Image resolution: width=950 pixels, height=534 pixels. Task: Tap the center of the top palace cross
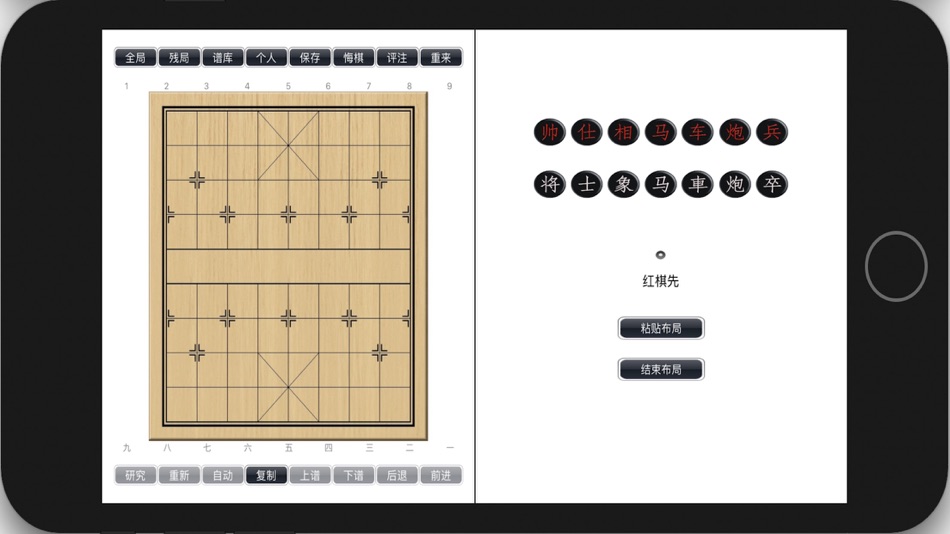click(x=288, y=145)
